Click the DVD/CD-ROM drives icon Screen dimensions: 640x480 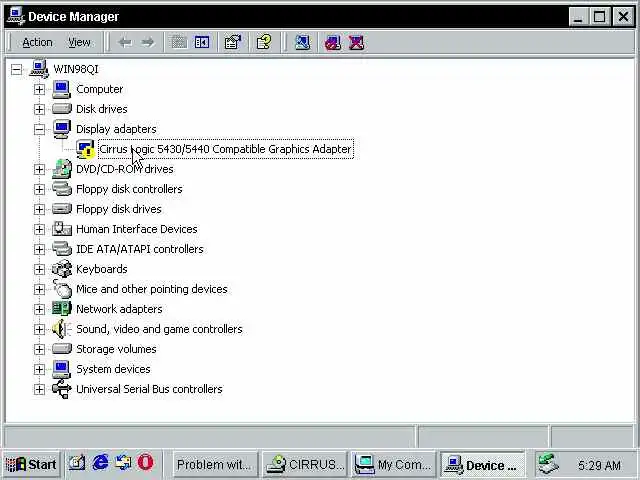62,169
